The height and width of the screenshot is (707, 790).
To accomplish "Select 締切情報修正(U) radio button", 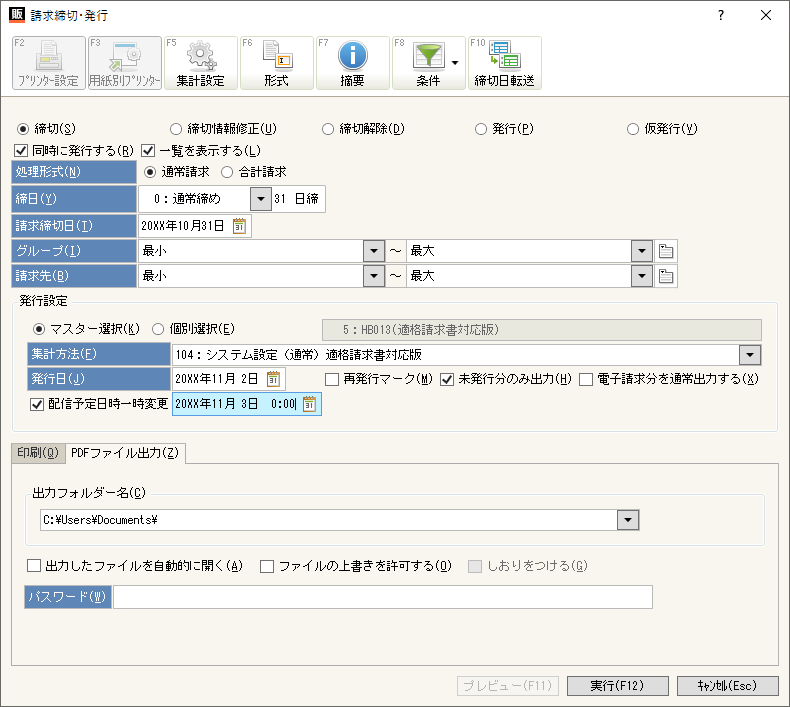I will click(x=176, y=129).
